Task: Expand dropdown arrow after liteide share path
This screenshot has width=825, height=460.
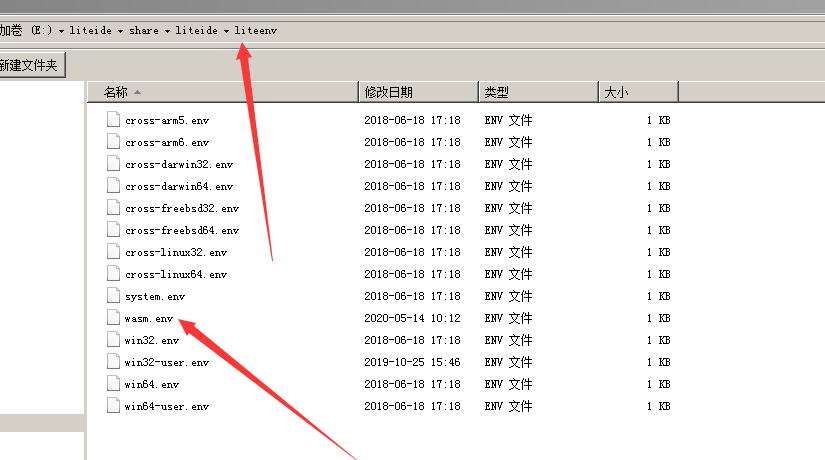Action: (x=167, y=31)
